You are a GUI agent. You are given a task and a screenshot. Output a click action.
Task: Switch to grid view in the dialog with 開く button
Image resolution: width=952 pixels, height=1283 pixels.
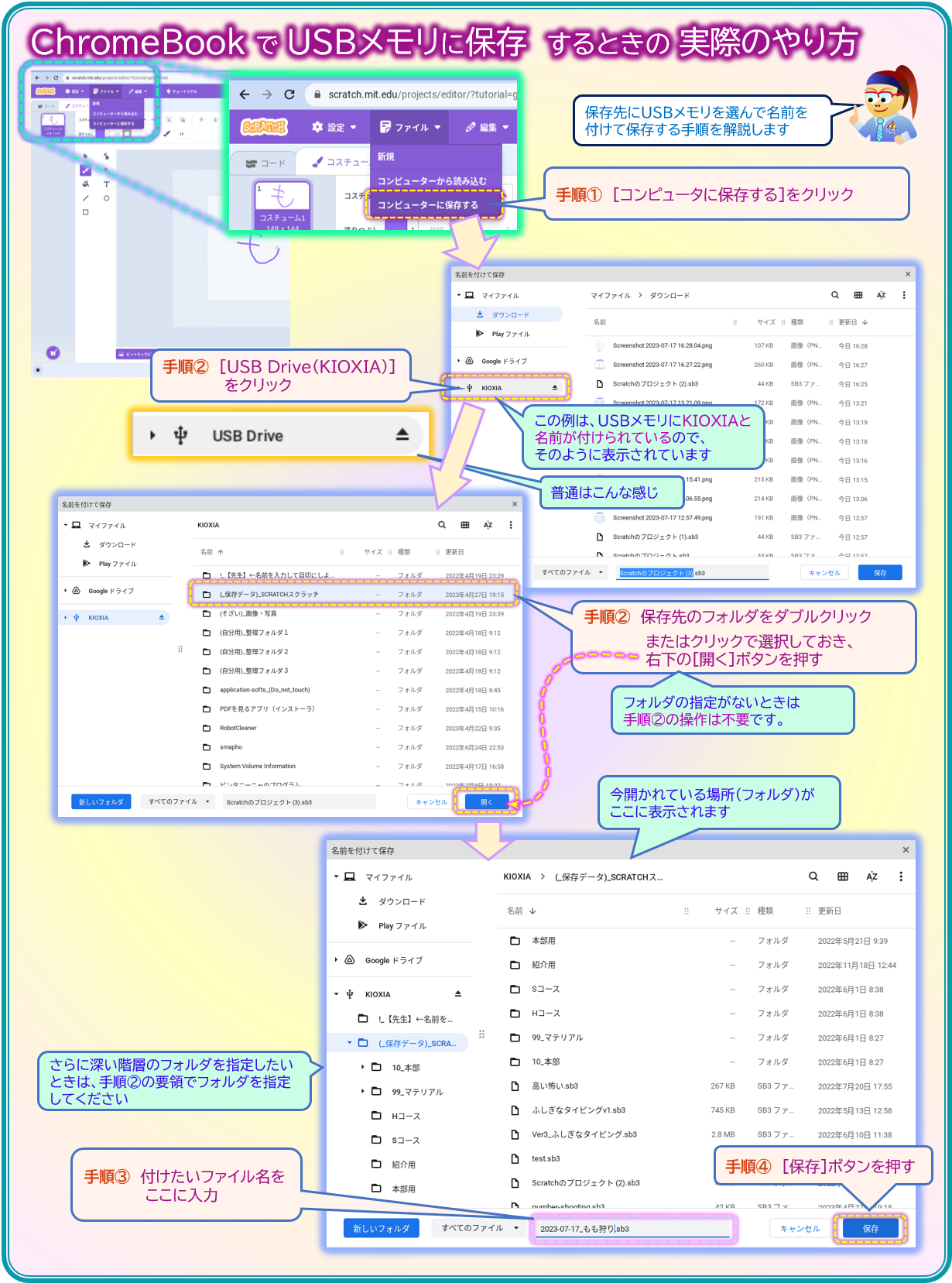pyautogui.click(x=465, y=525)
